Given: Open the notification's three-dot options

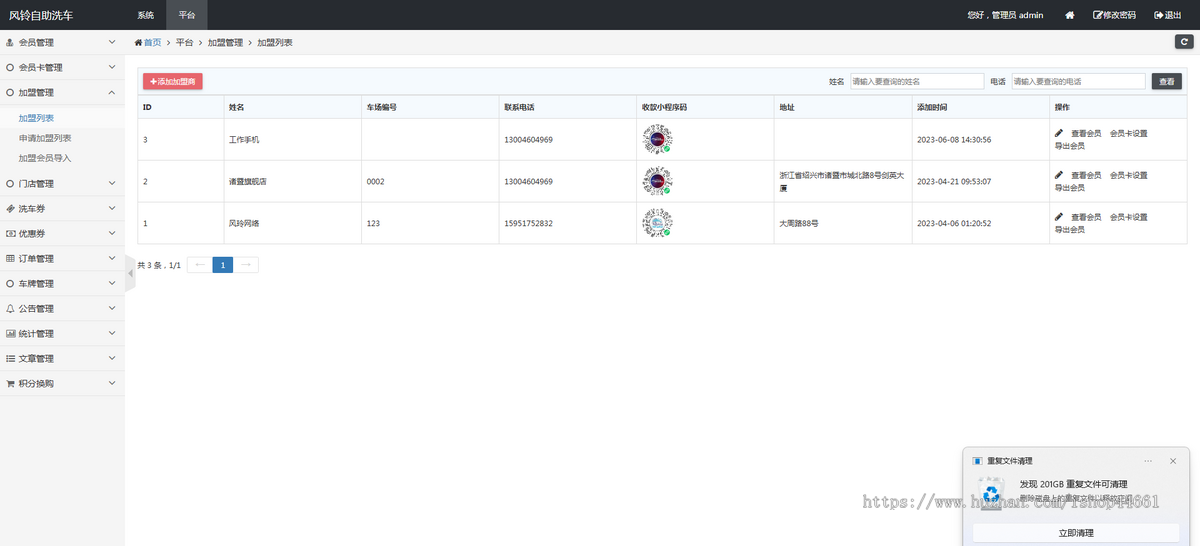Looking at the screenshot, I should (x=1147, y=461).
